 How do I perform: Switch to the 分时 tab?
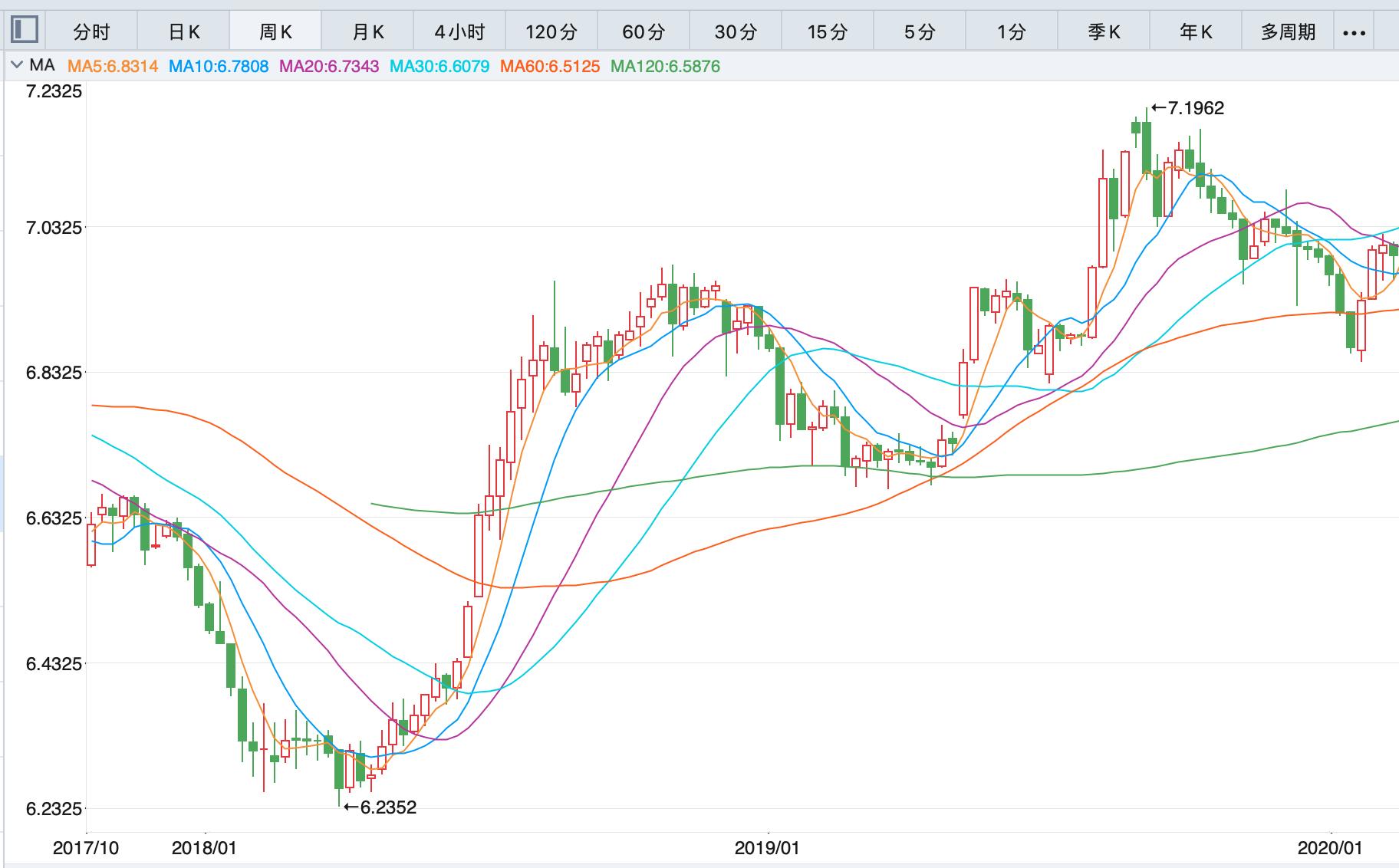coord(91,31)
